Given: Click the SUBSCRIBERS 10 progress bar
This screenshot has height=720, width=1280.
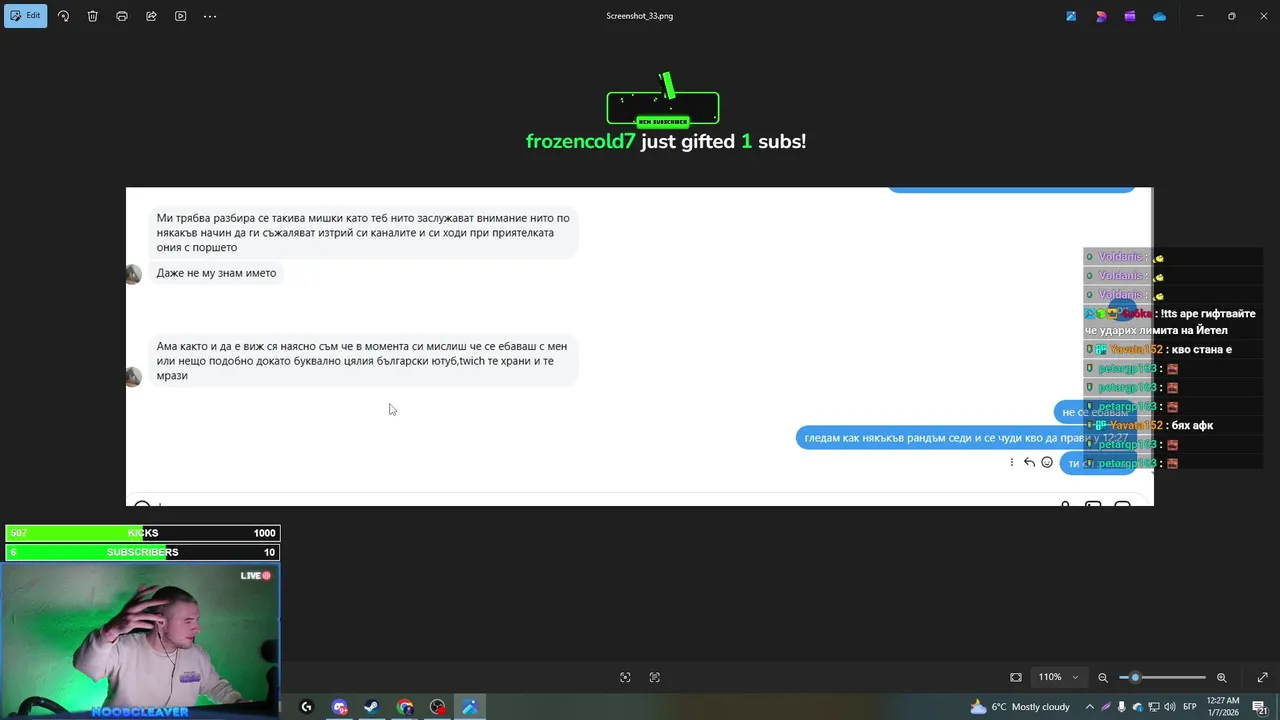Looking at the screenshot, I should point(142,552).
